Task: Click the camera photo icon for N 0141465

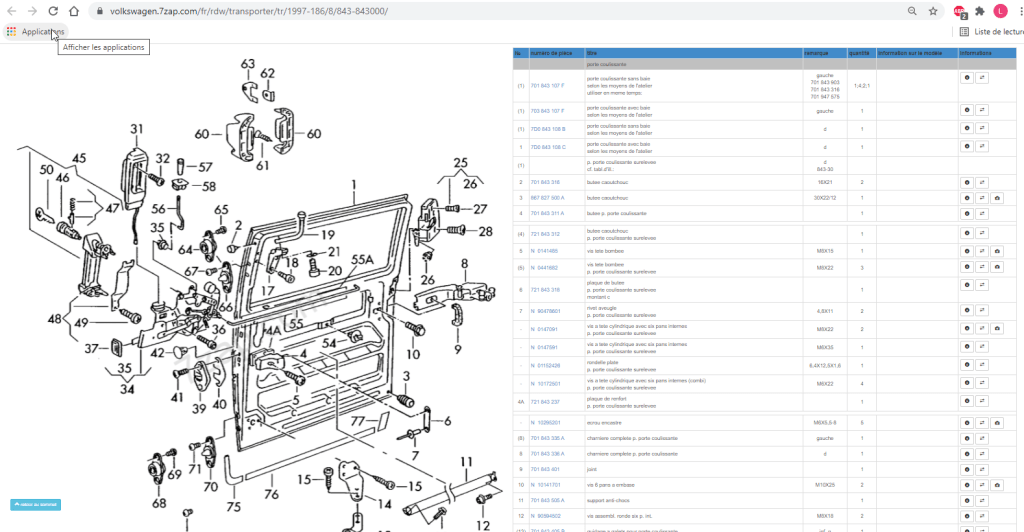Action: point(998,250)
